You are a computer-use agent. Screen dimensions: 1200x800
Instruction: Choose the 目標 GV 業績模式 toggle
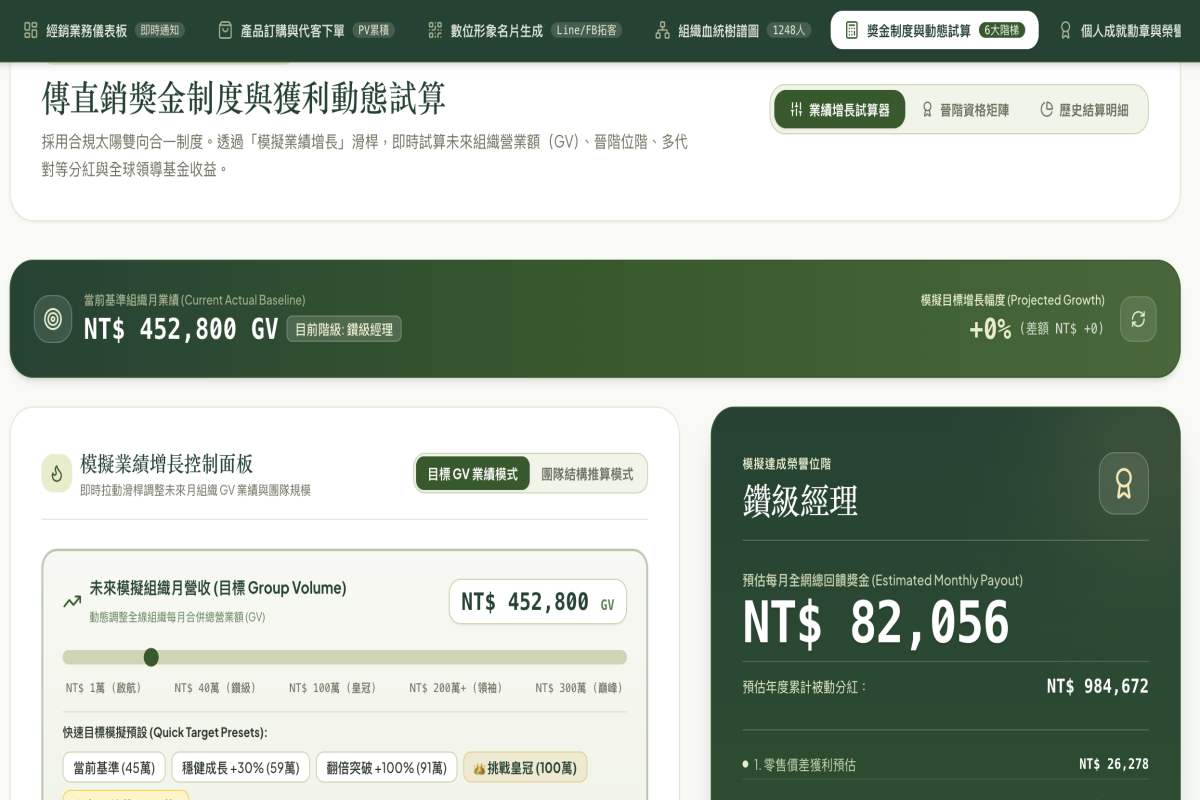[473, 474]
